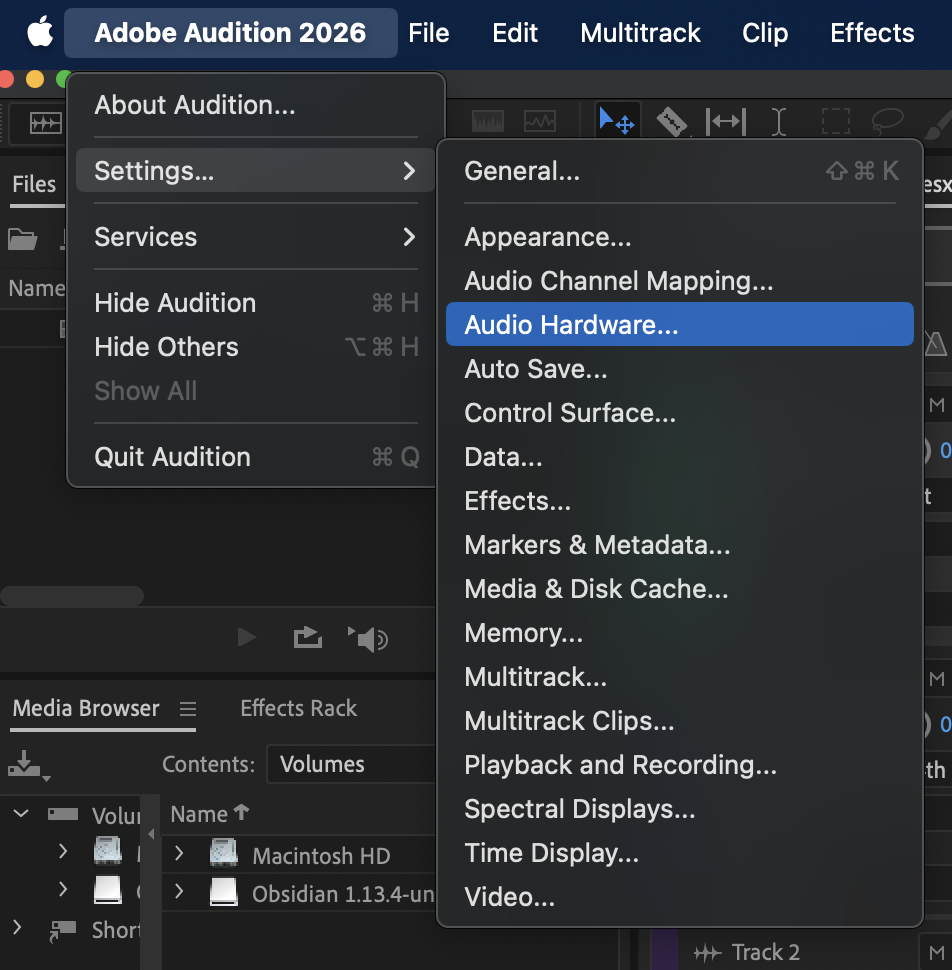The height and width of the screenshot is (970, 952).
Task: Click the Media Browser import icon
Action: coord(28,765)
